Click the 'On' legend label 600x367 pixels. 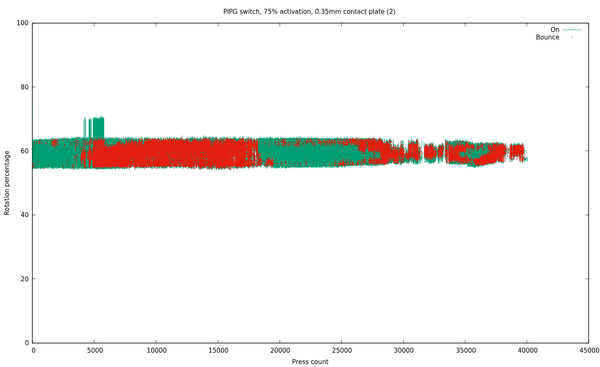[554, 29]
